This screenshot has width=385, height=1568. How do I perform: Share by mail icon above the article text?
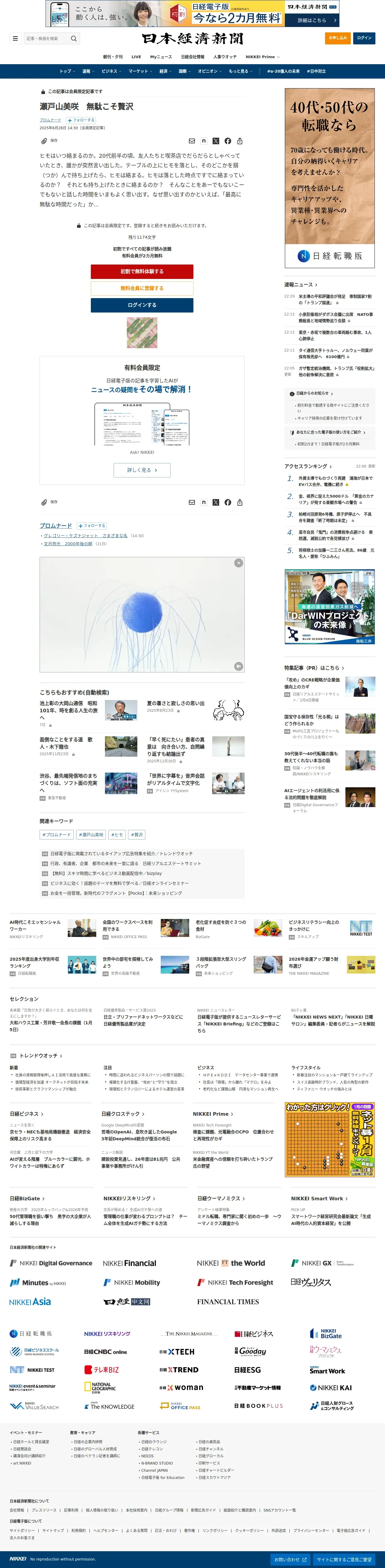coord(192,141)
